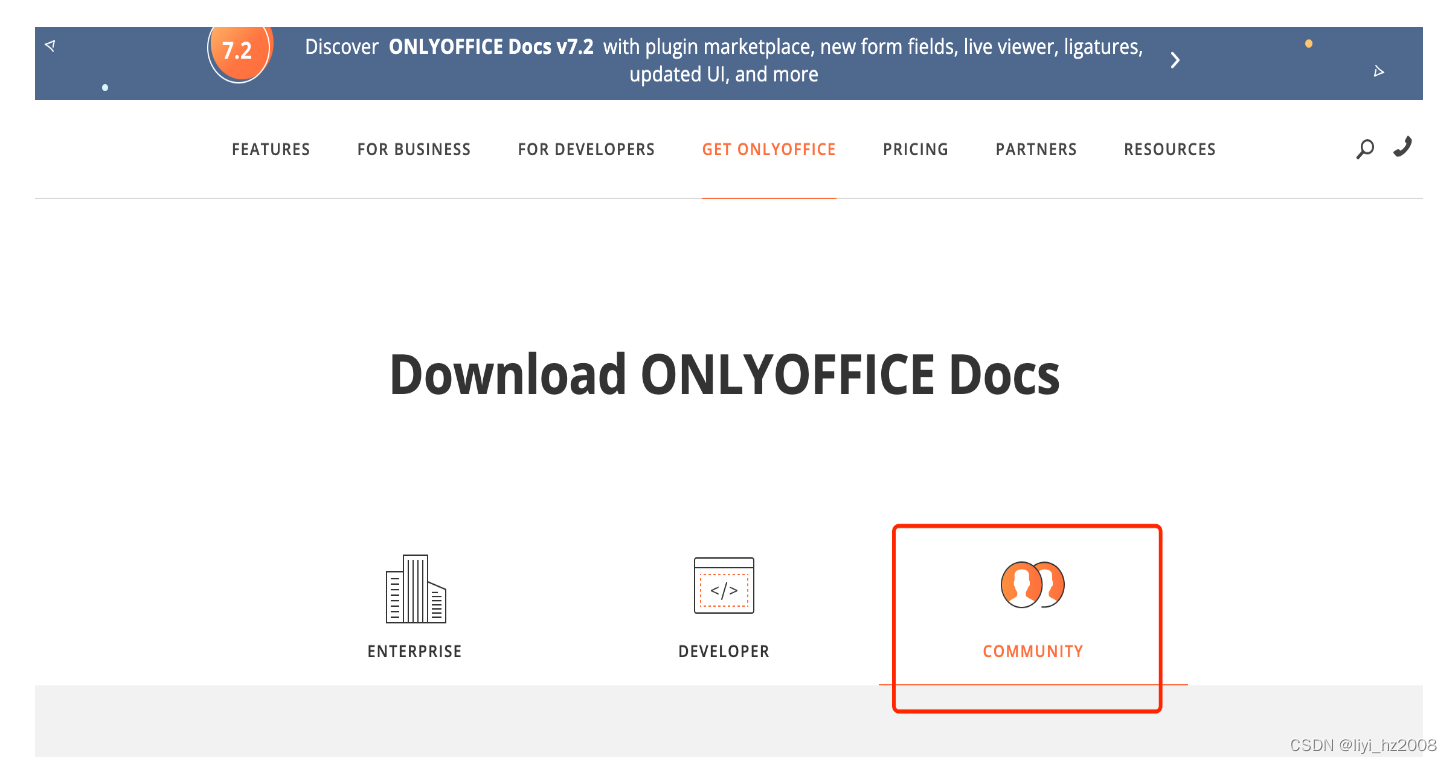Select the COMMUNITY tab label
The width and height of the screenshot is (1452, 764).
click(1033, 651)
